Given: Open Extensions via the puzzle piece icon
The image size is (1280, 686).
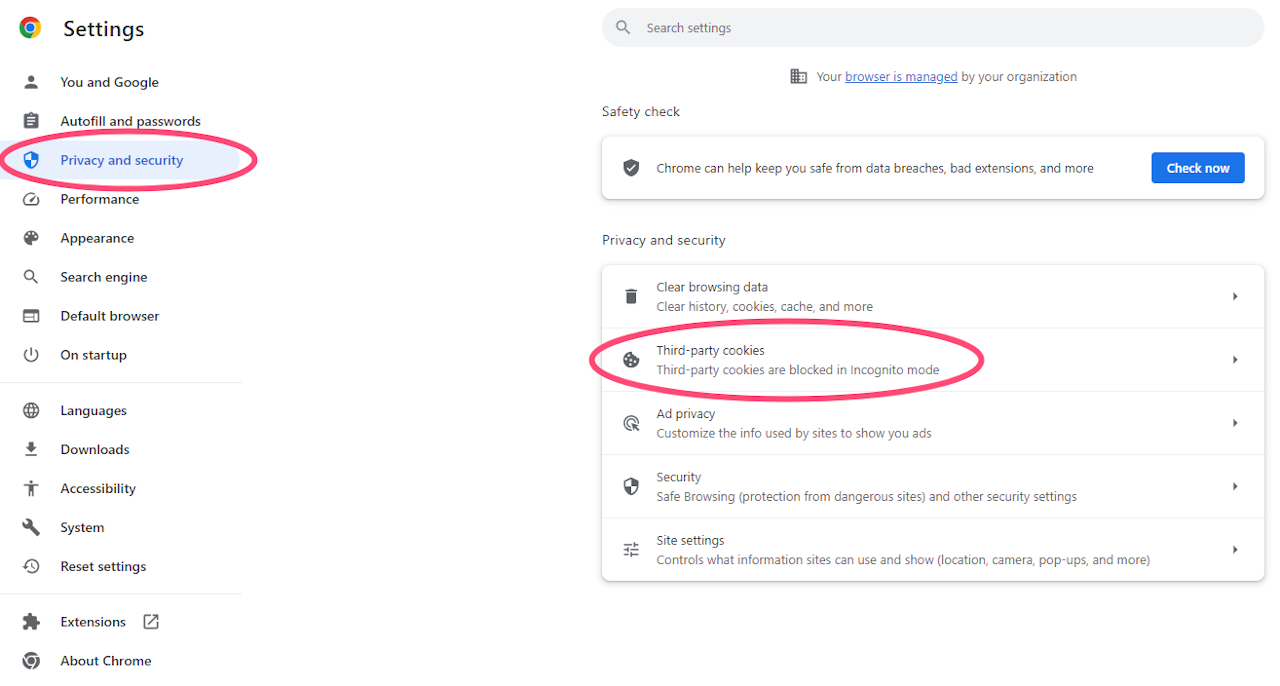Looking at the screenshot, I should [31, 621].
